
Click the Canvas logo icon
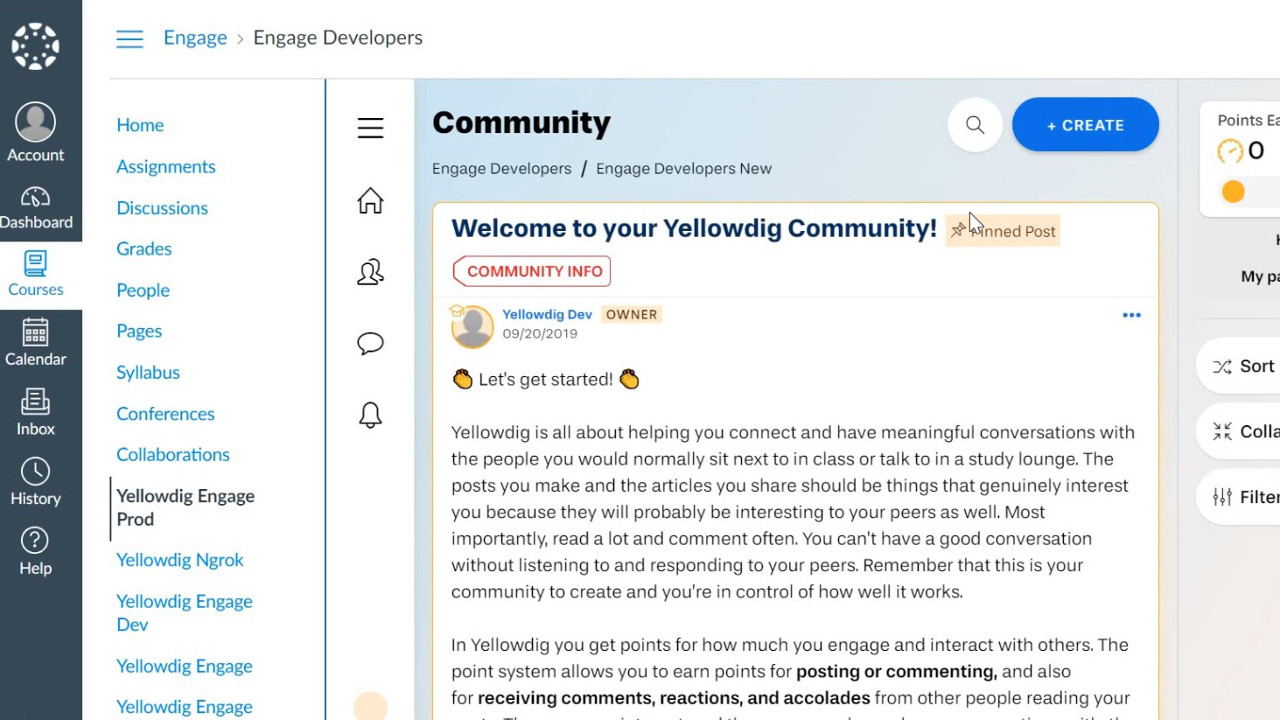click(x=36, y=46)
